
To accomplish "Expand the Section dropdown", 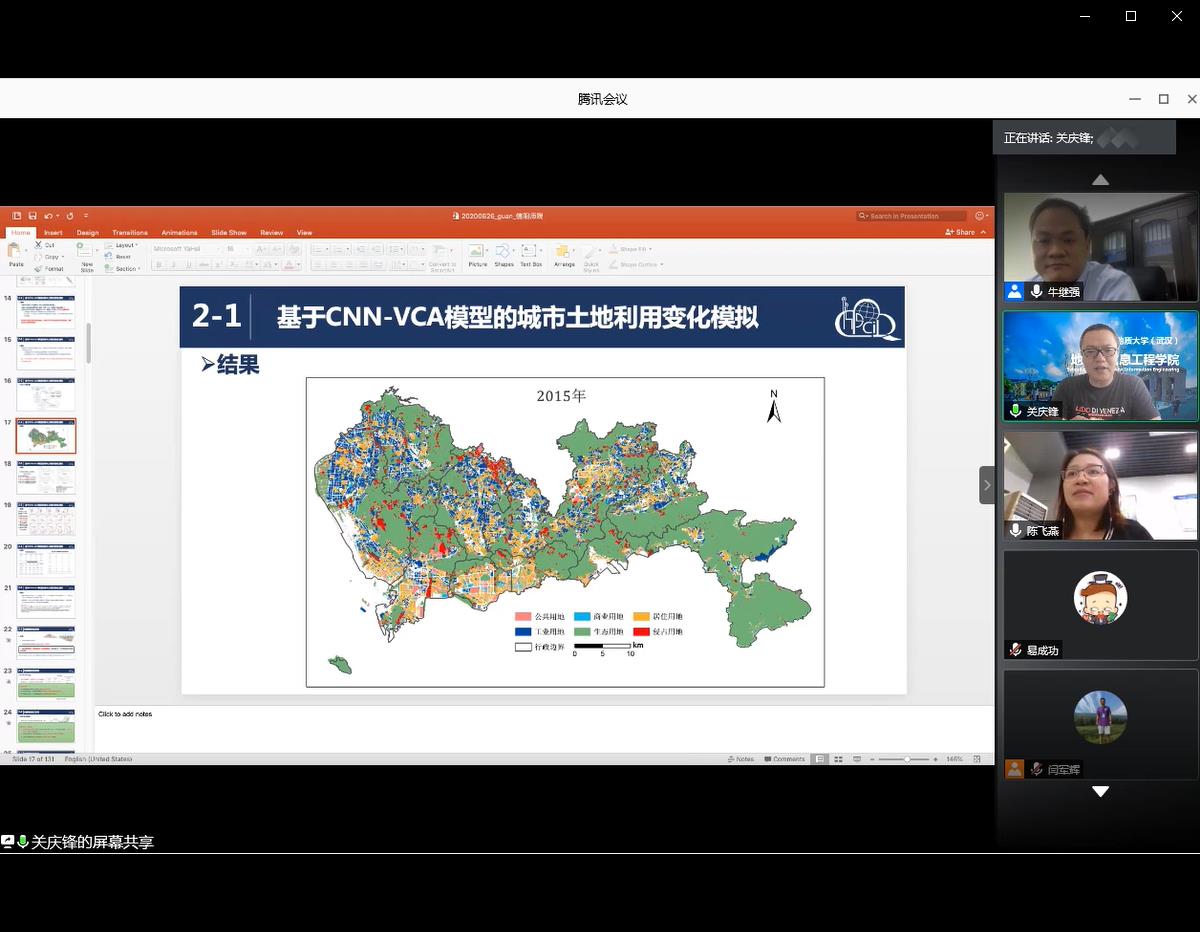I will pyautogui.click(x=126, y=268).
